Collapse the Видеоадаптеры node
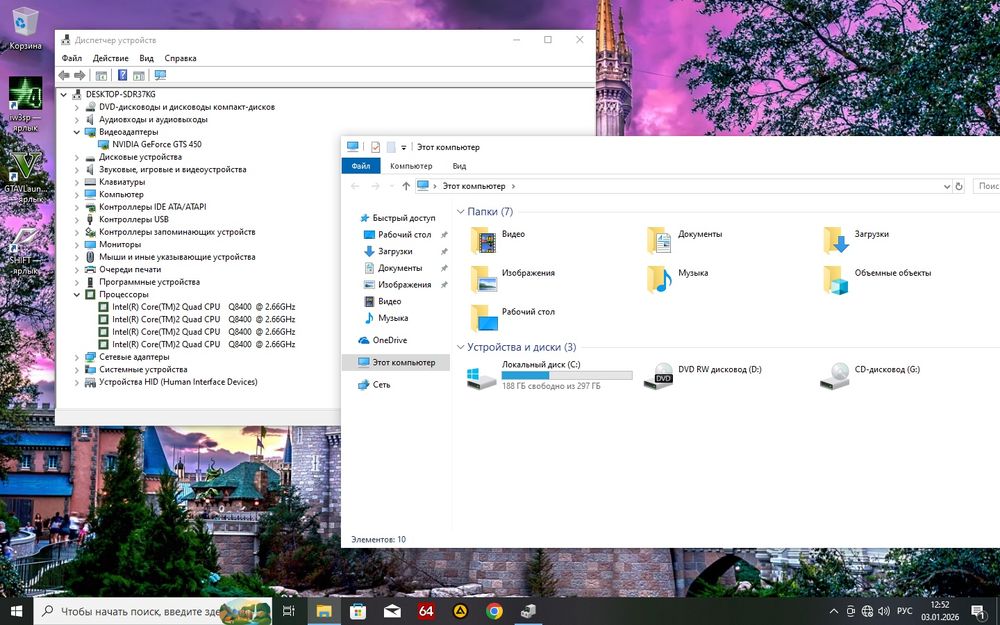The width and height of the screenshot is (1000, 625). 77,132
